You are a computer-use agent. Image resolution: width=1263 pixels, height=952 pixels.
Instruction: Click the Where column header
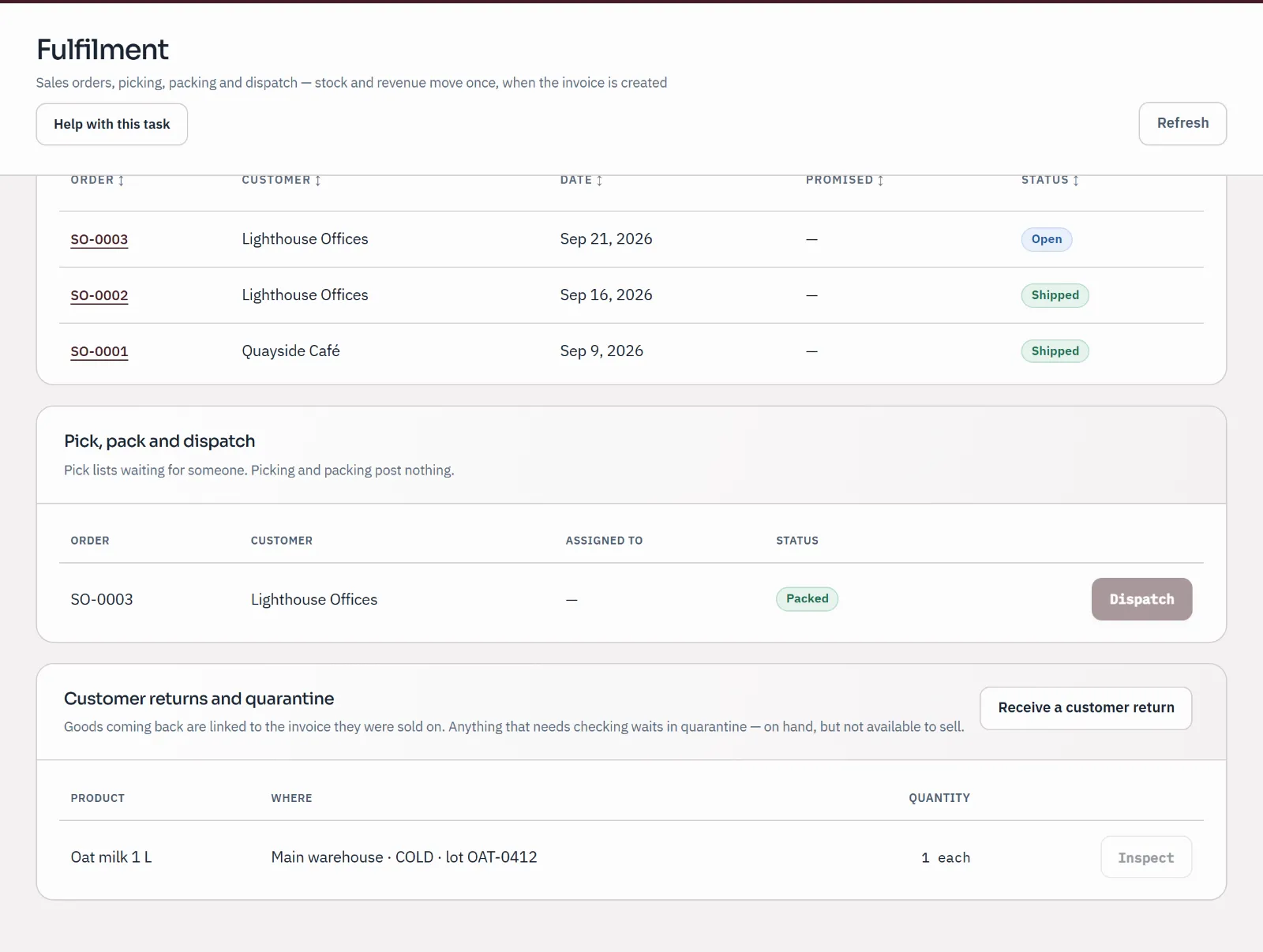(x=291, y=798)
